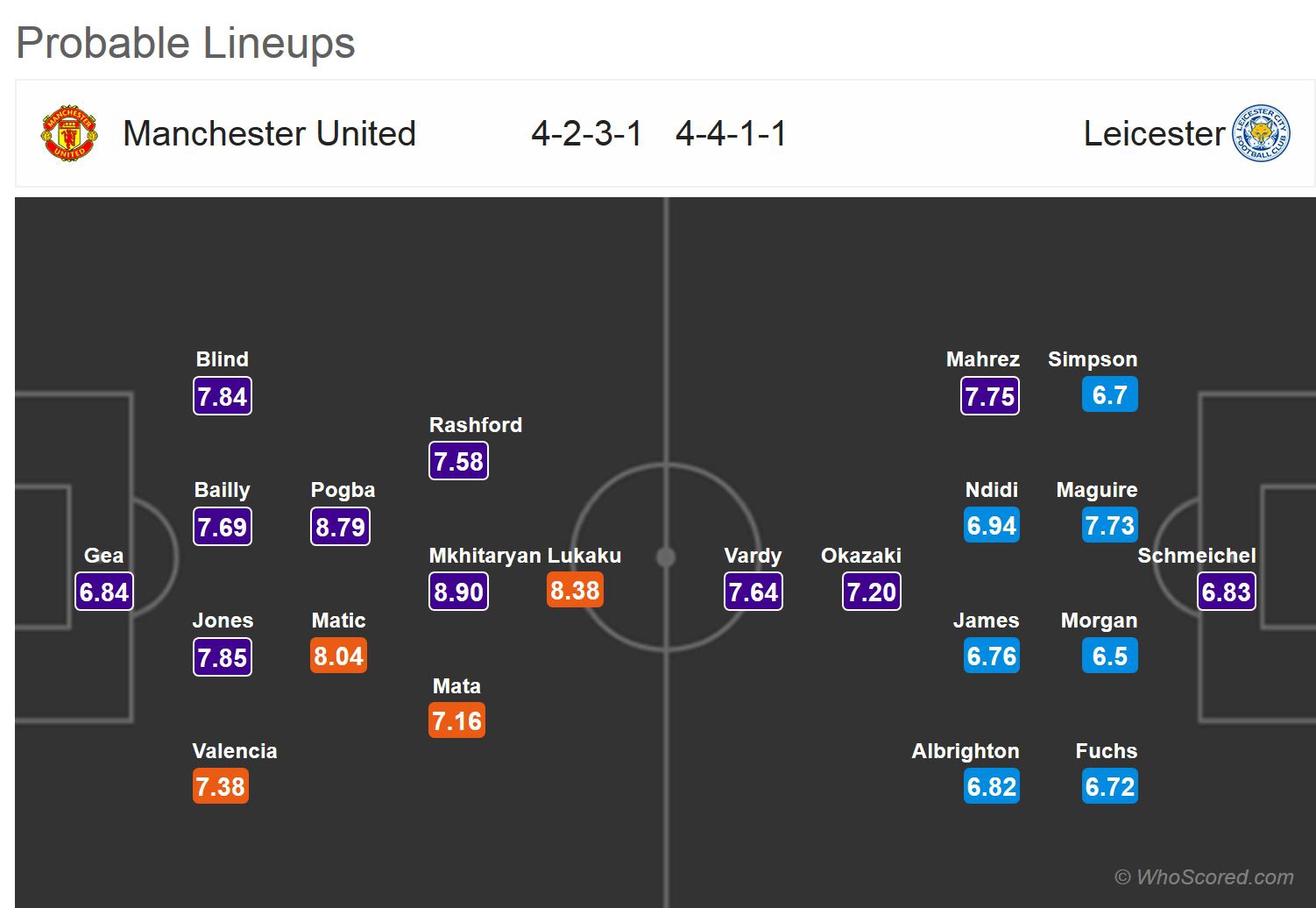Open Schmeichel's 6.83 rating badge

[1226, 592]
